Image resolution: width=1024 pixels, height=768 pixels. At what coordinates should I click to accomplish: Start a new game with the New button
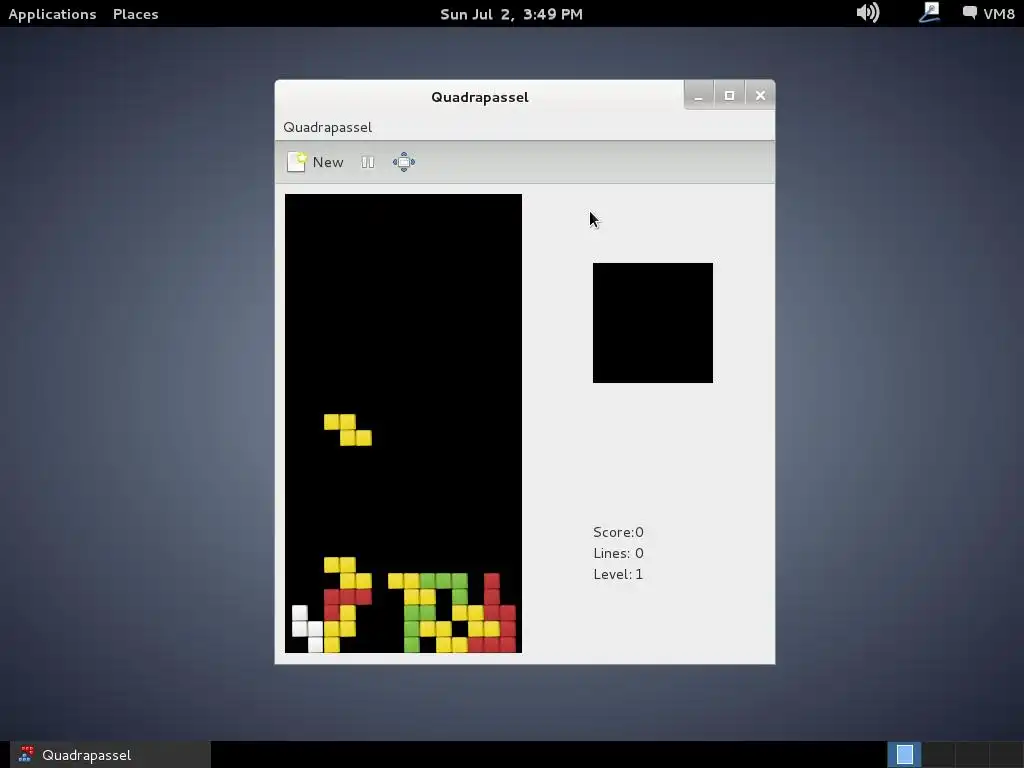pos(315,162)
